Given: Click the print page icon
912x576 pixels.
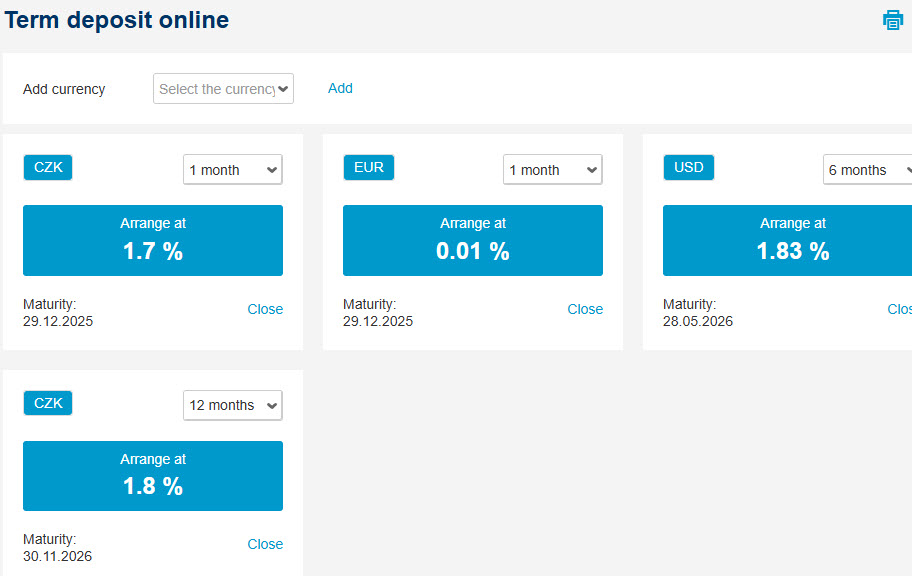Looking at the screenshot, I should pos(892,20).
